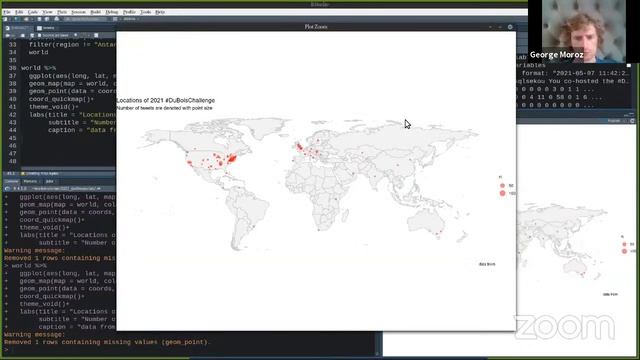Click the Go to file/function search field
The width and height of the screenshot is (640, 360).
tap(85, 19)
